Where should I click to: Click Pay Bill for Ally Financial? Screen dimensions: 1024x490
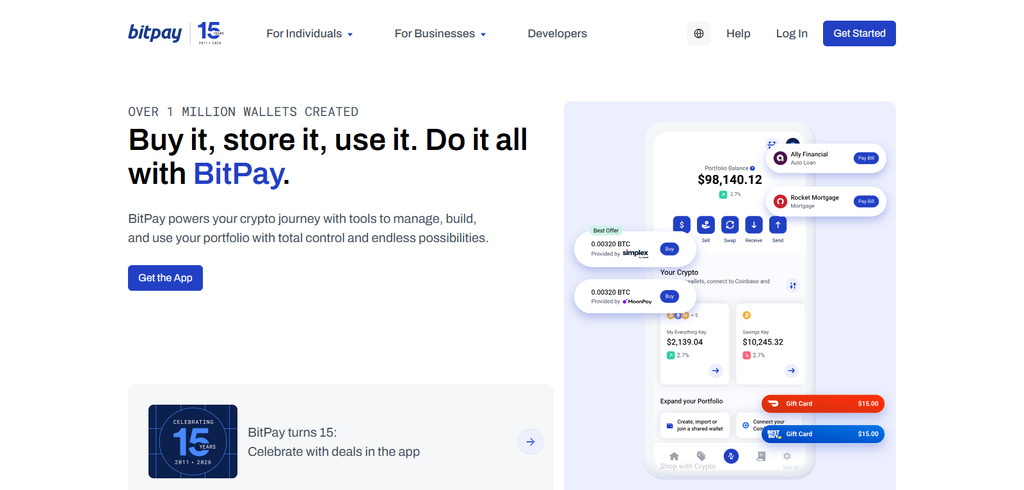click(x=866, y=158)
